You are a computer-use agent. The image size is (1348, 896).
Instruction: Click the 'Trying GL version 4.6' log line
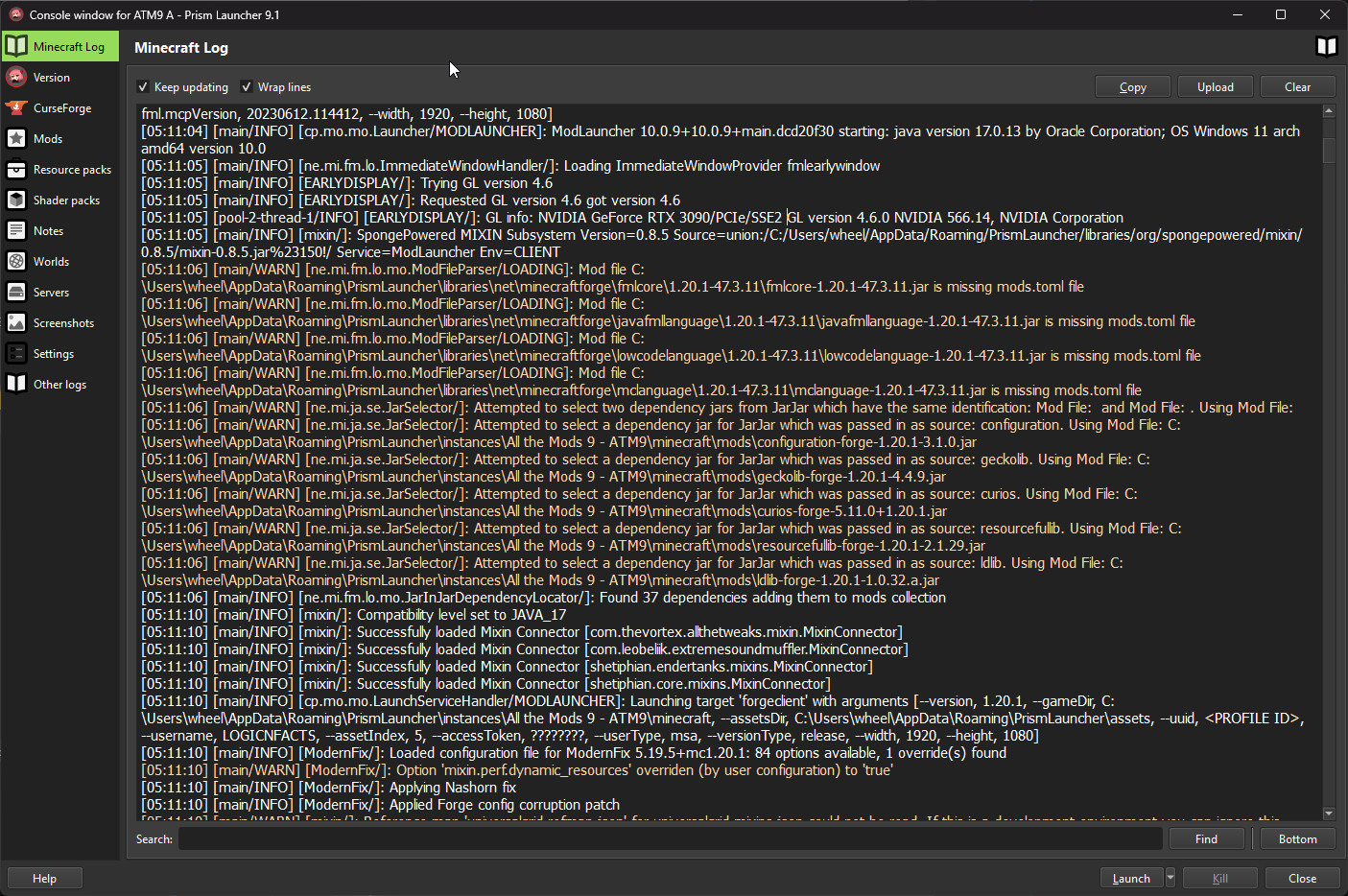tap(347, 183)
